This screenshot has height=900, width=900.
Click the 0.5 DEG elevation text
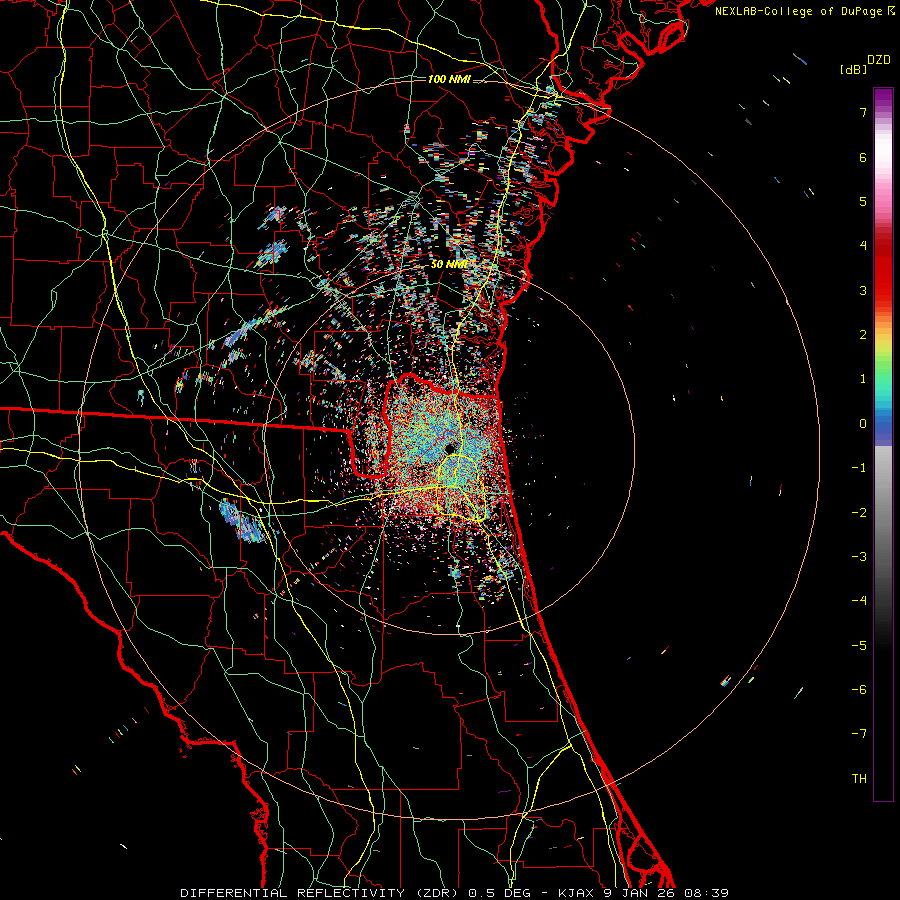[x=501, y=893]
